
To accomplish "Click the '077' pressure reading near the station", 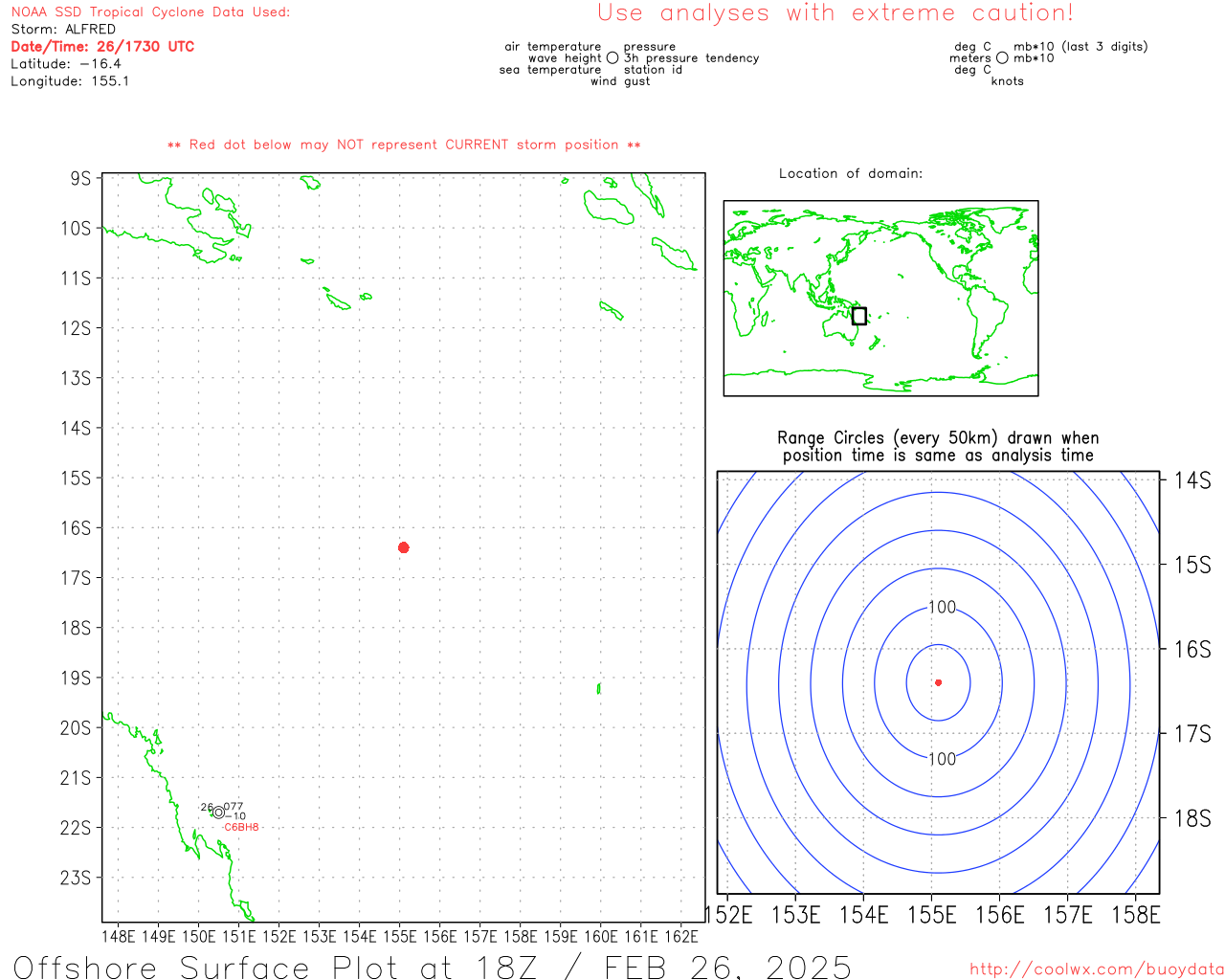I will [233, 807].
